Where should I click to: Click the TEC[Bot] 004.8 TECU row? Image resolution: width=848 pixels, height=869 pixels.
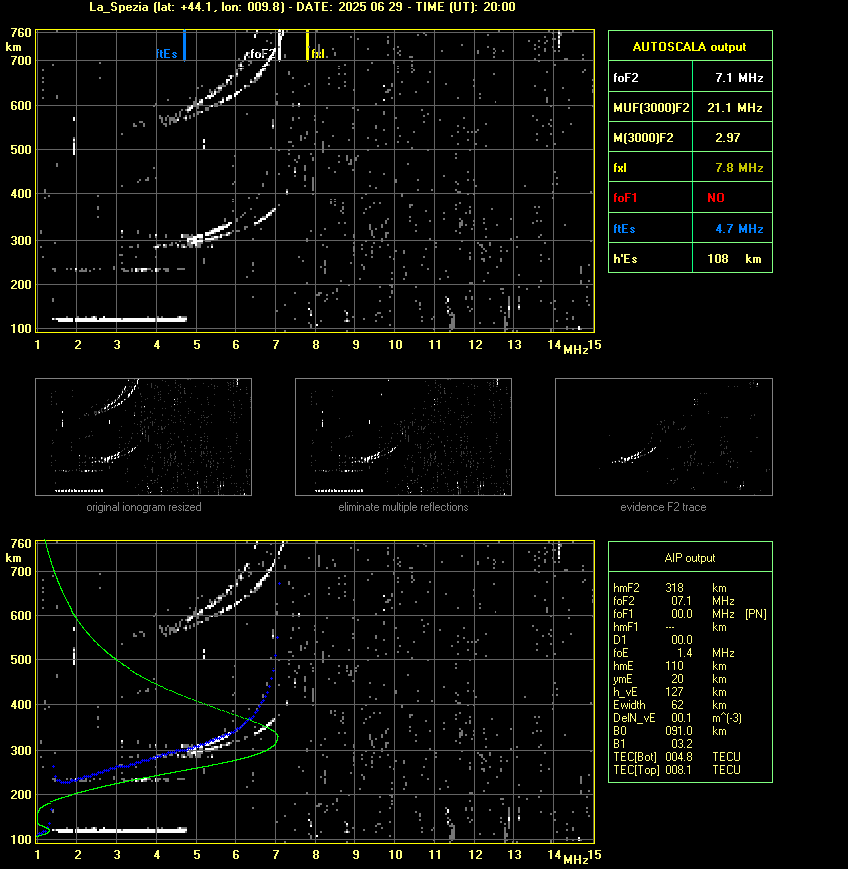[x=677, y=756]
